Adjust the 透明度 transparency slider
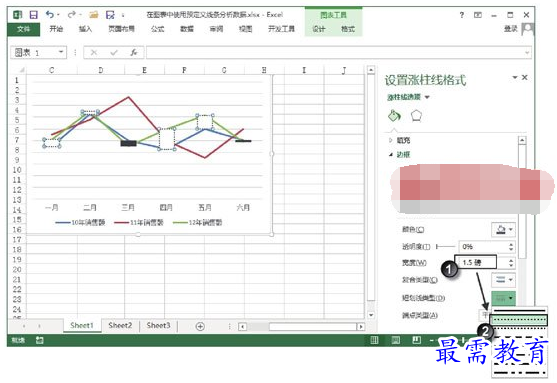Screen dimensions: 557x383 point(445,247)
